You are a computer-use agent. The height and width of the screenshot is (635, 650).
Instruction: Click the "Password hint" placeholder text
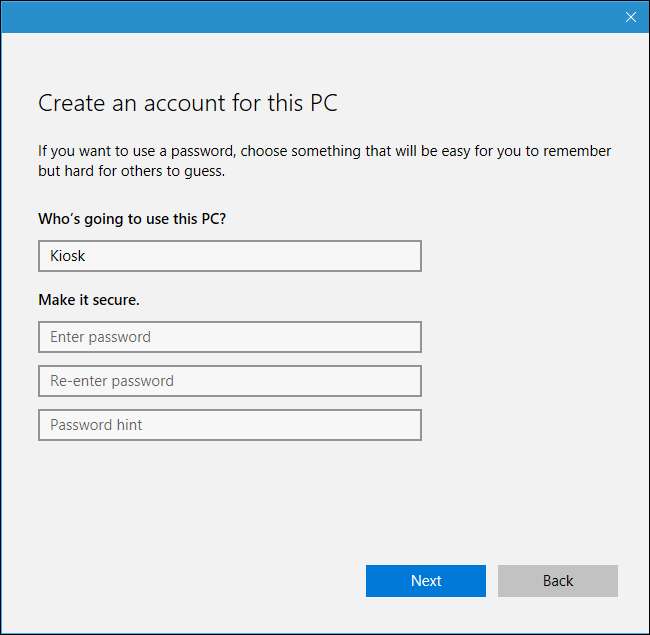96,425
